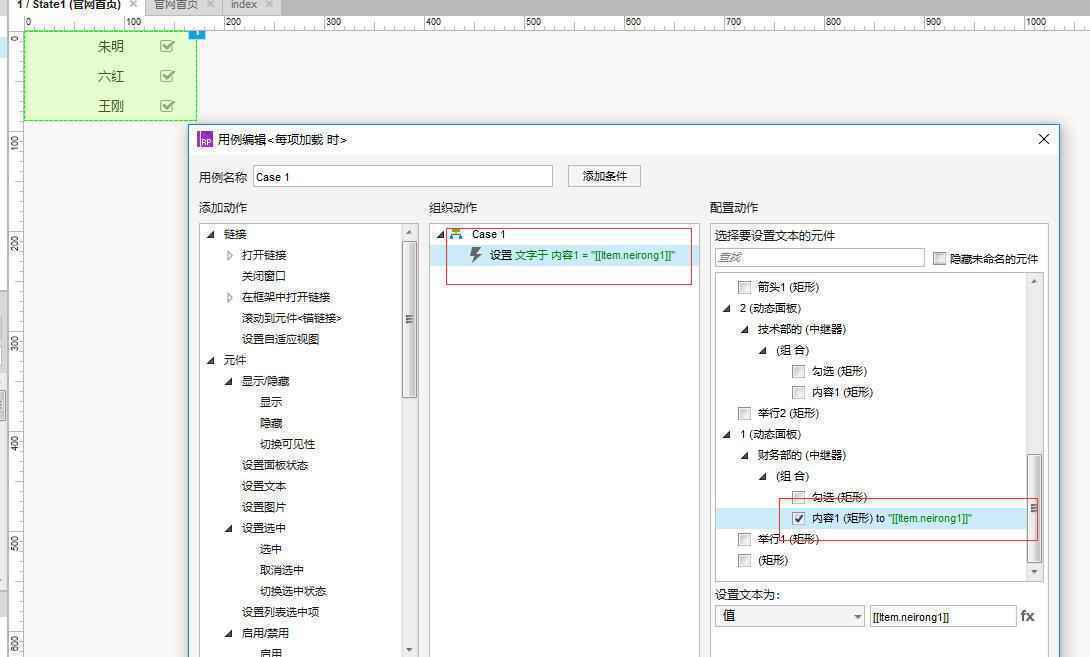Click the check icon beside 六红
Image resolution: width=1090 pixels, height=657 pixels.
coord(167,76)
